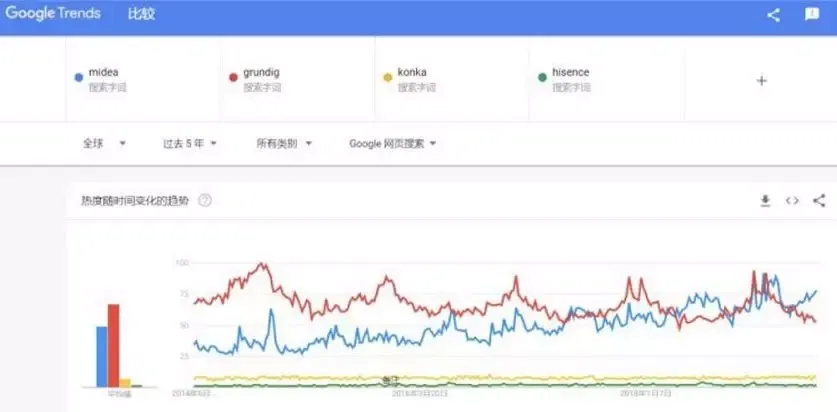This screenshot has width=837, height=412.
Task: Select the midea search term
Action: tap(106, 74)
